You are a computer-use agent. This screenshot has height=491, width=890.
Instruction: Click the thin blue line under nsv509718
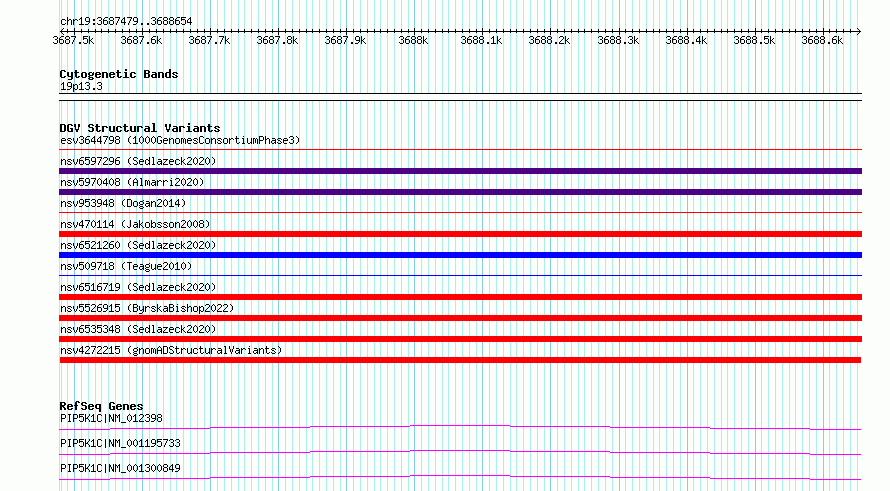pyautogui.click(x=460, y=276)
